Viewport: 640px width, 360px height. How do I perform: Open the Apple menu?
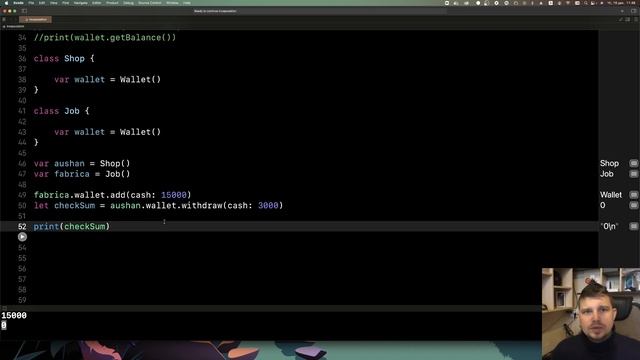click(6, 3)
